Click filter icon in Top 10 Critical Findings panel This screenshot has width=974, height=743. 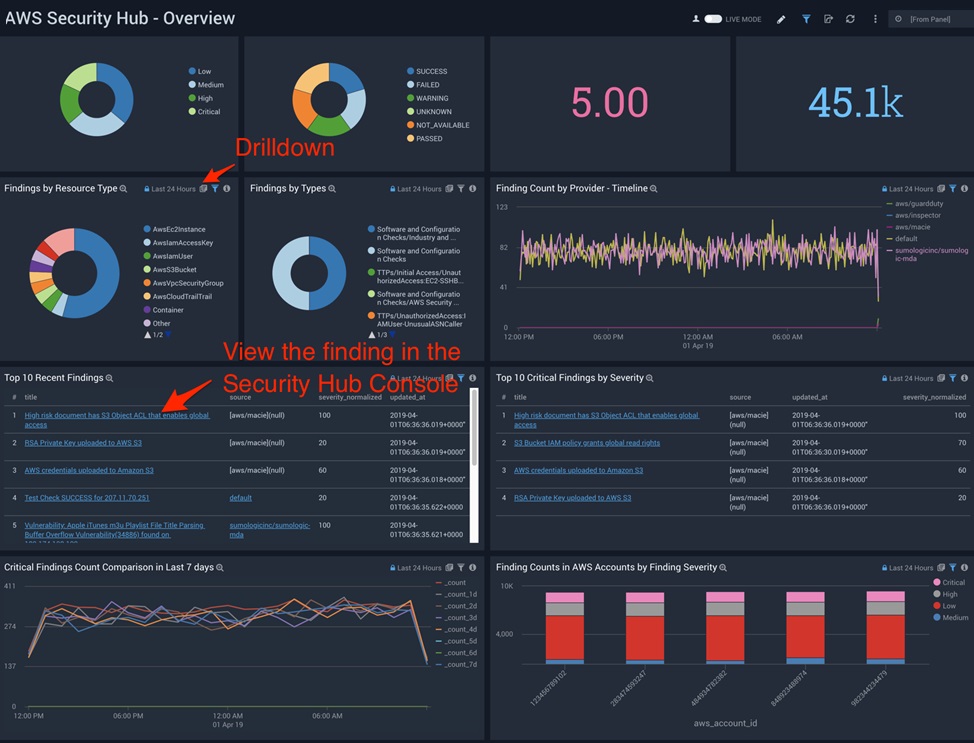[953, 378]
